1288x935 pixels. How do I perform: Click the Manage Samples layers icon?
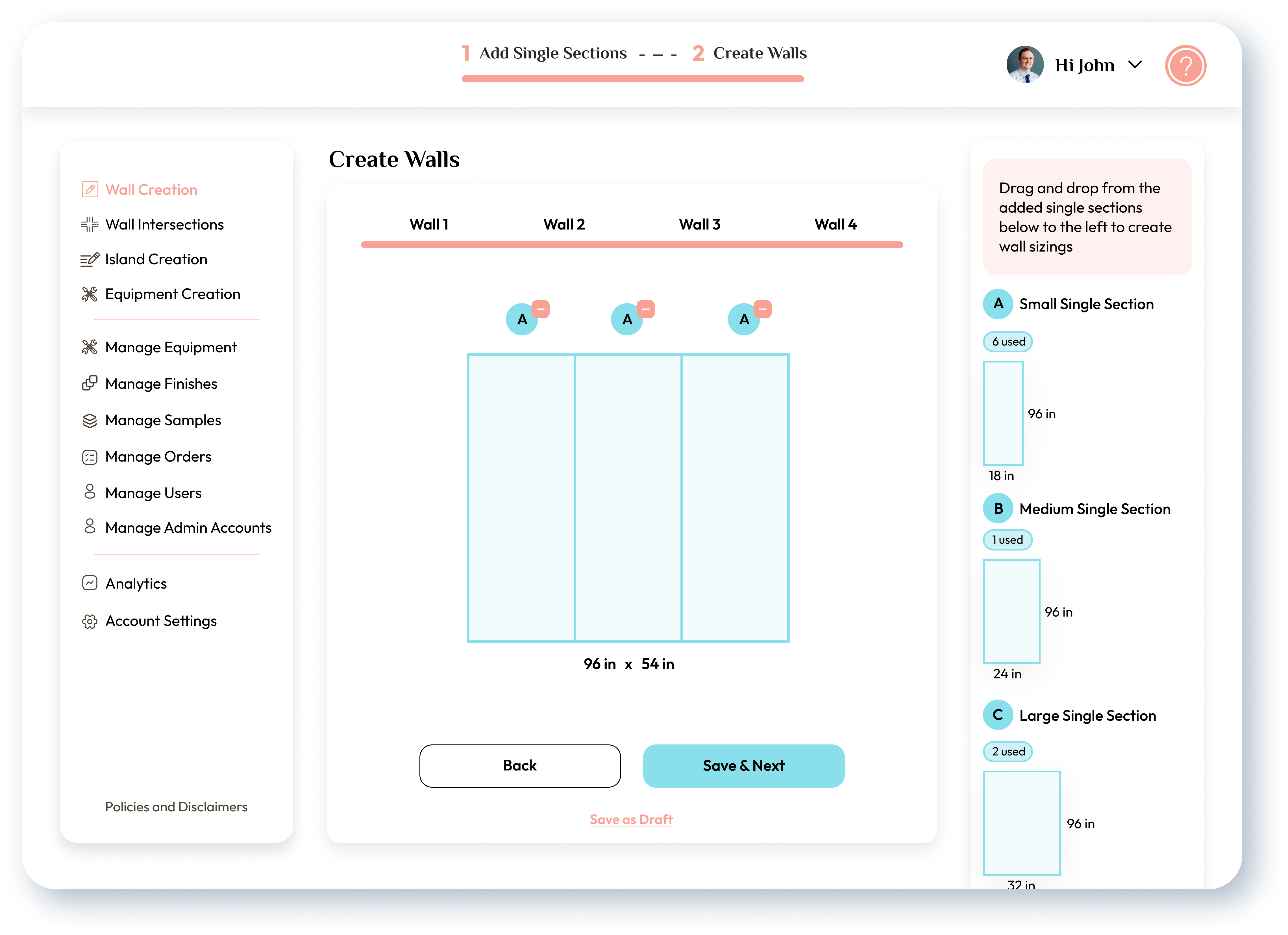90,421
